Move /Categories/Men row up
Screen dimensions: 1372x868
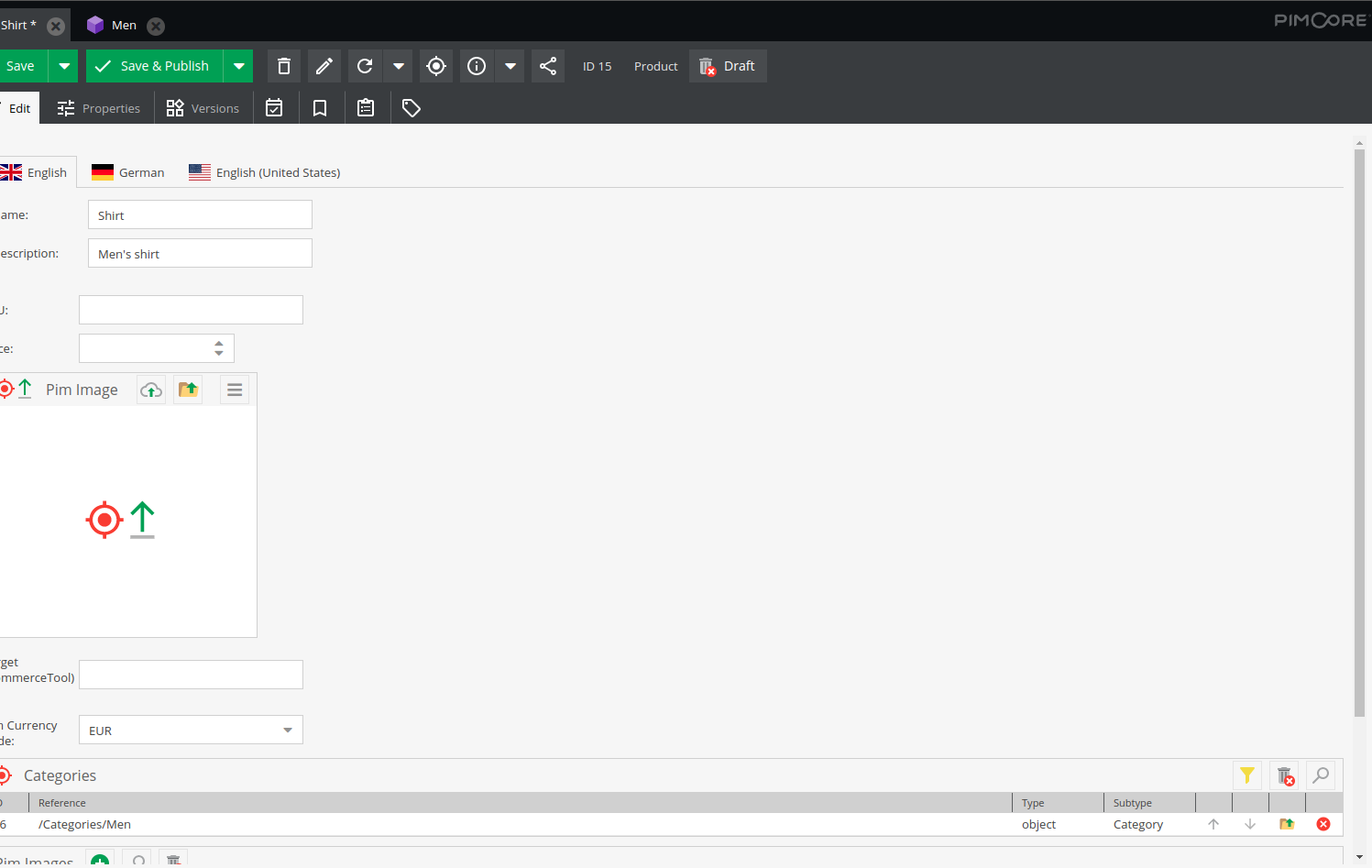[x=1213, y=824]
